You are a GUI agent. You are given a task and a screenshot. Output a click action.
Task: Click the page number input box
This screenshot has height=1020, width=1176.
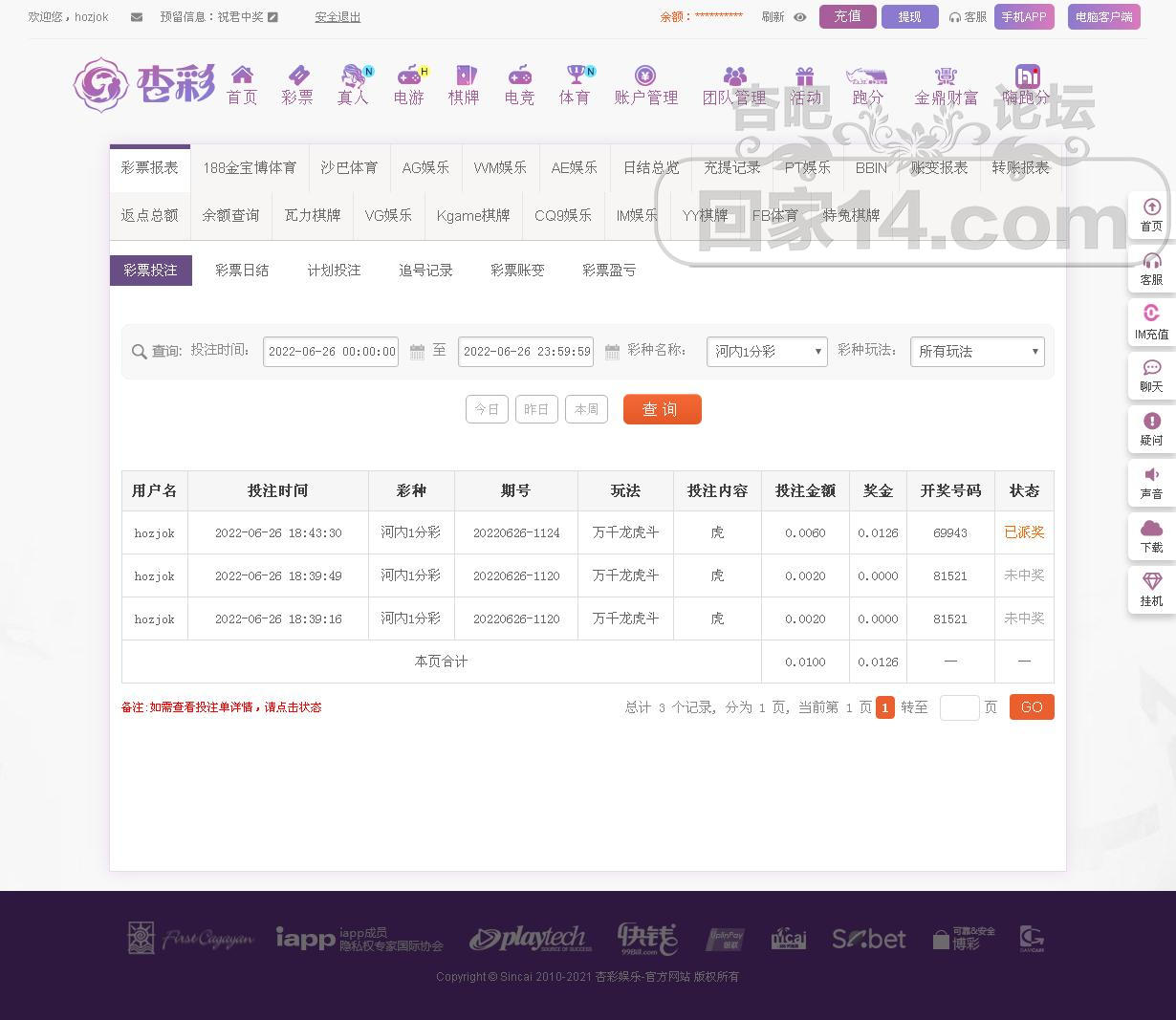coord(959,707)
